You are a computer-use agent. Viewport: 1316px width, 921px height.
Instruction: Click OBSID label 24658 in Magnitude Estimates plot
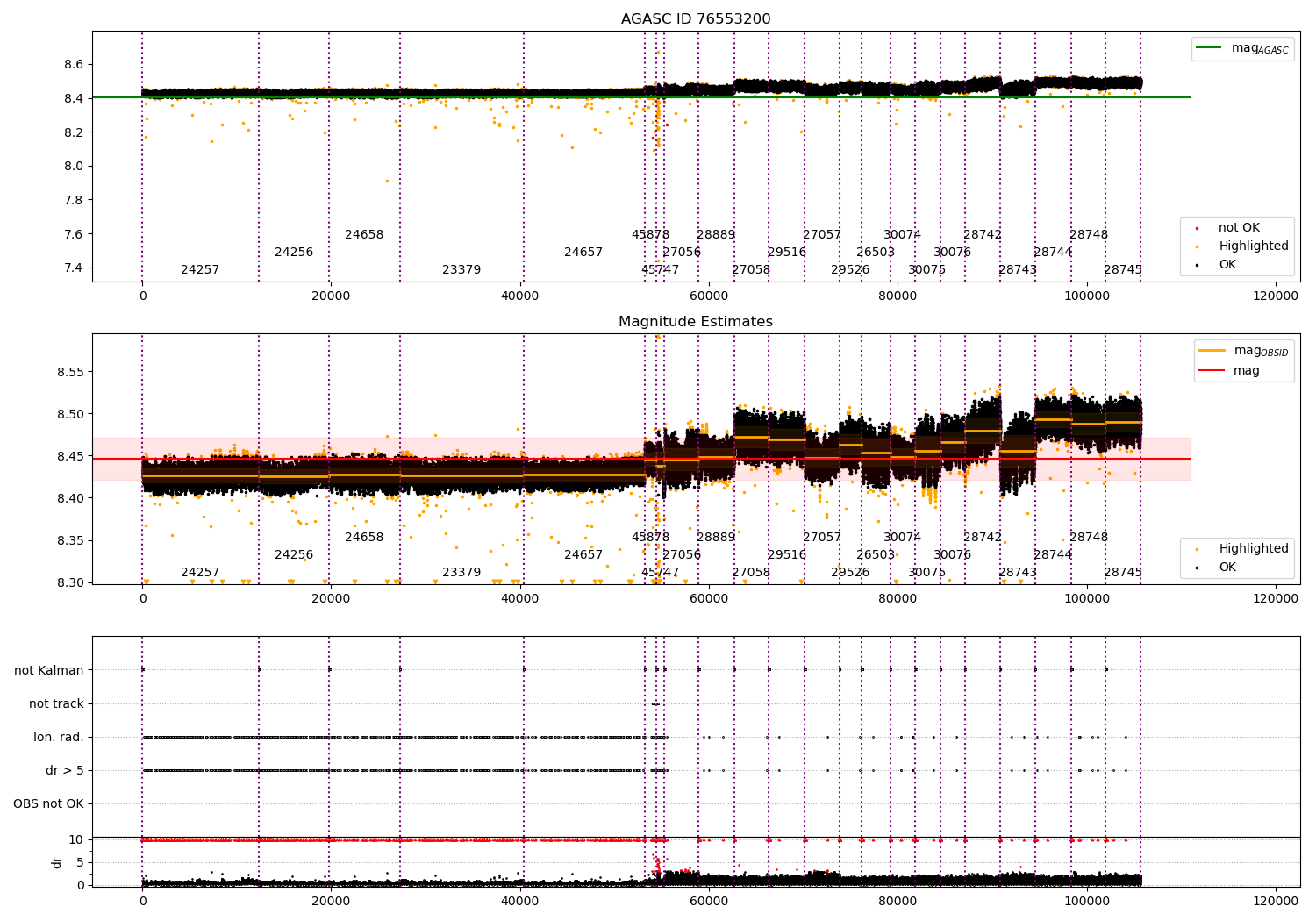364,538
